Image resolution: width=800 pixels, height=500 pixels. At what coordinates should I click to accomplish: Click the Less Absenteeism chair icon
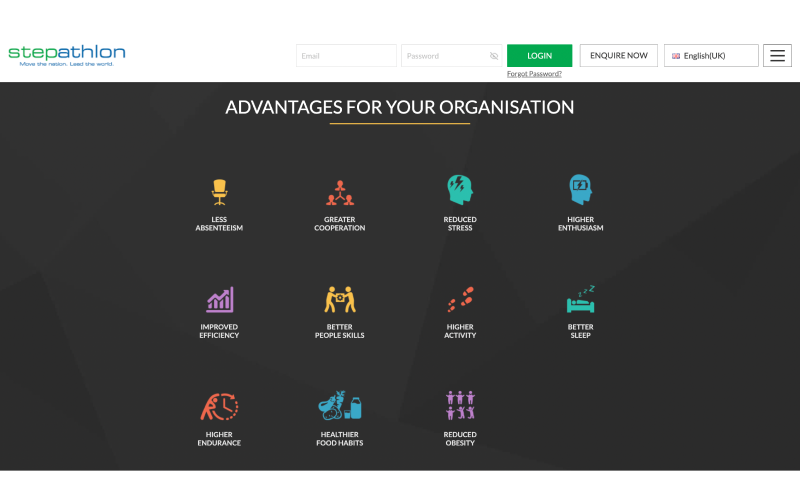click(x=219, y=192)
